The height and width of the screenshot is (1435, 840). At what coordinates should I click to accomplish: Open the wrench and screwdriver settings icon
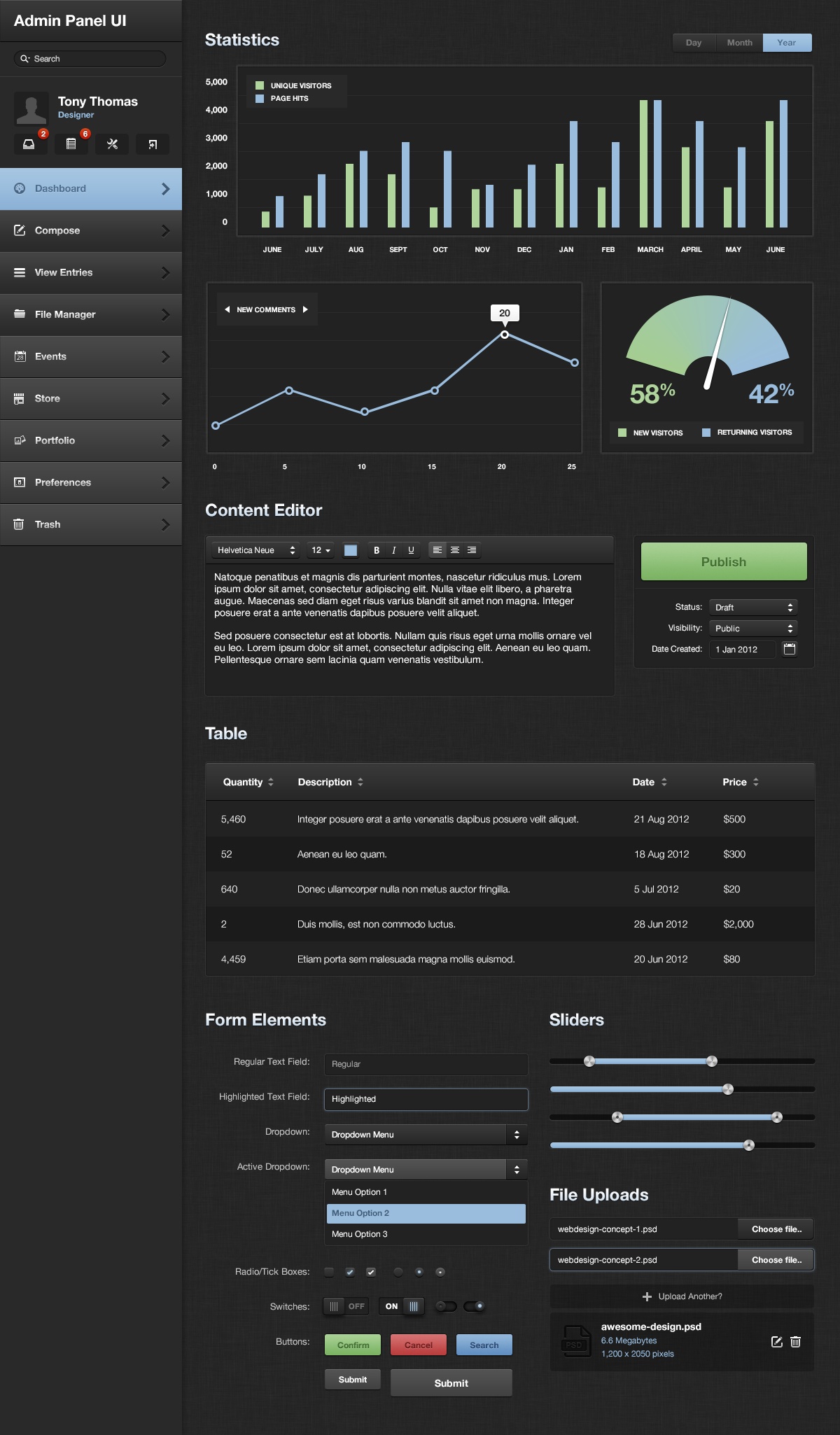point(112,144)
